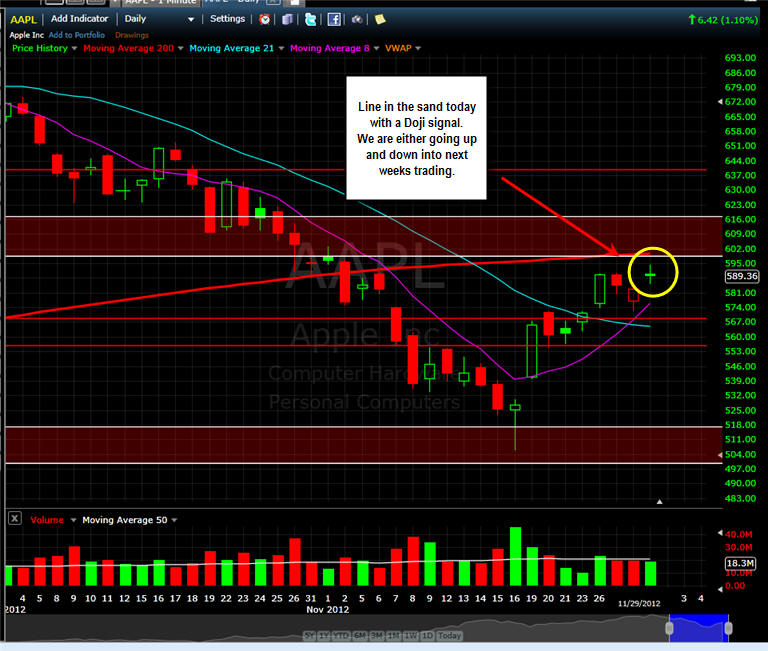This screenshot has height=651, width=768.
Task: Click the 40.0M volume axis label
Action: 738,534
